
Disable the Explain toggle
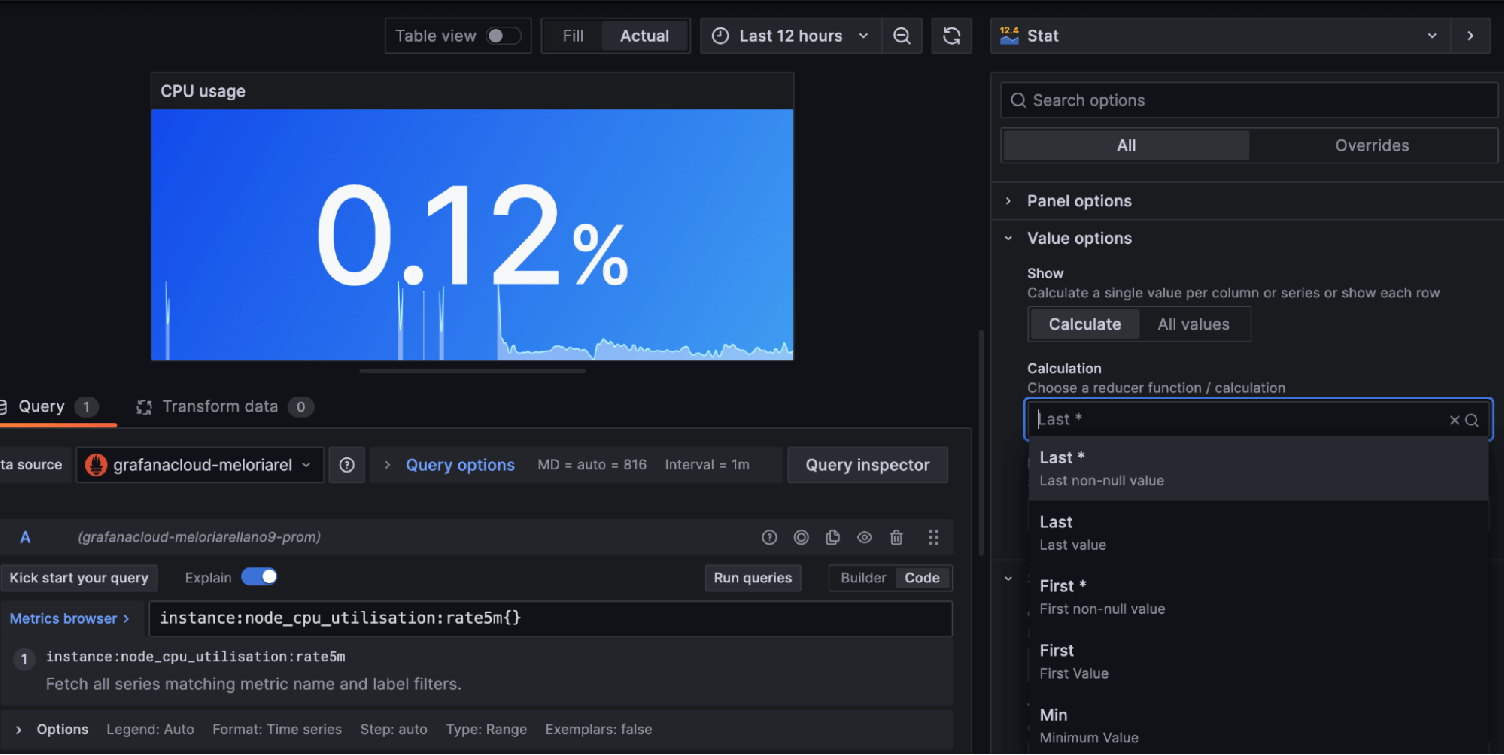[259, 577]
